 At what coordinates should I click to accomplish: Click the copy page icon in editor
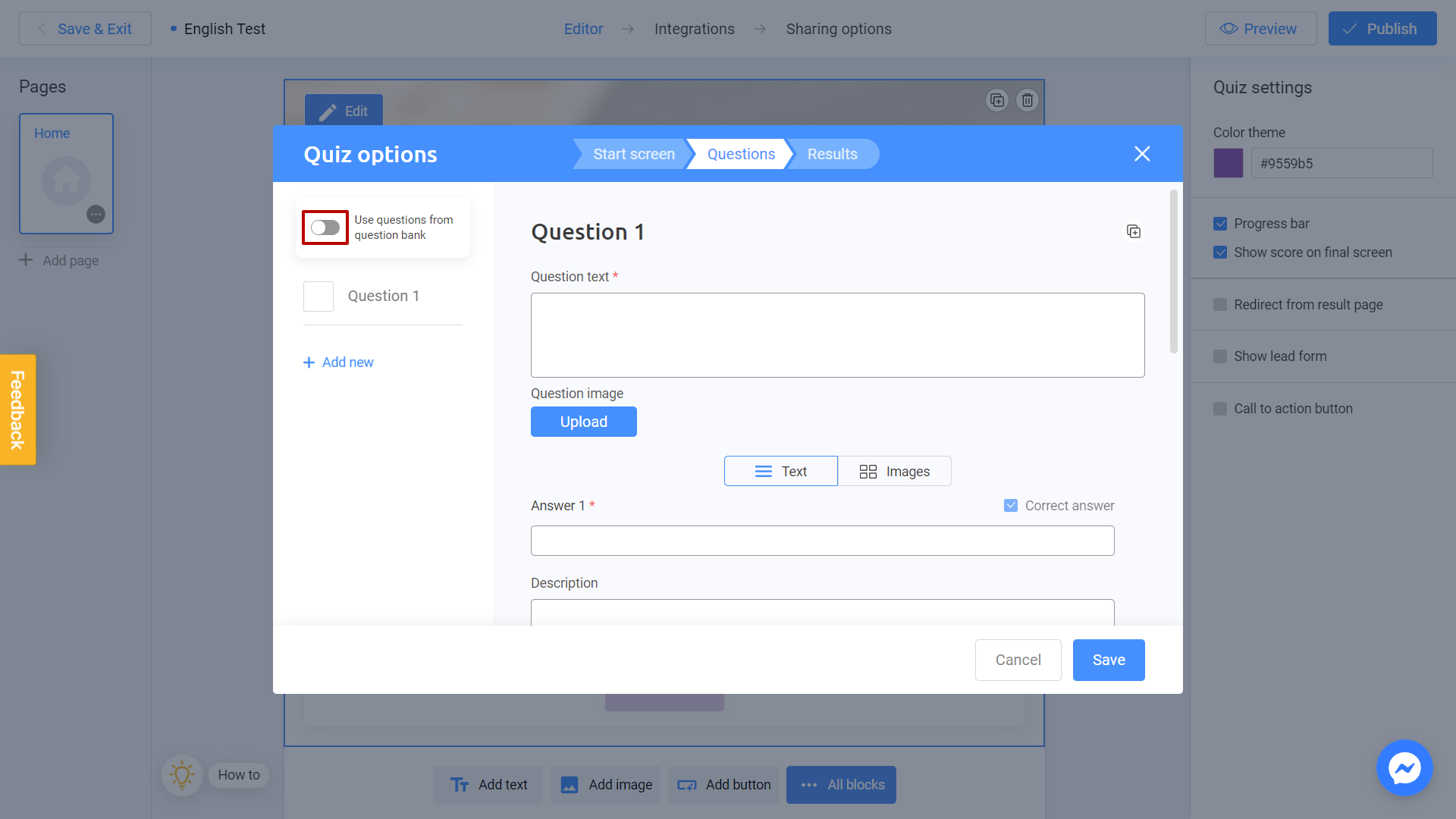(996, 100)
